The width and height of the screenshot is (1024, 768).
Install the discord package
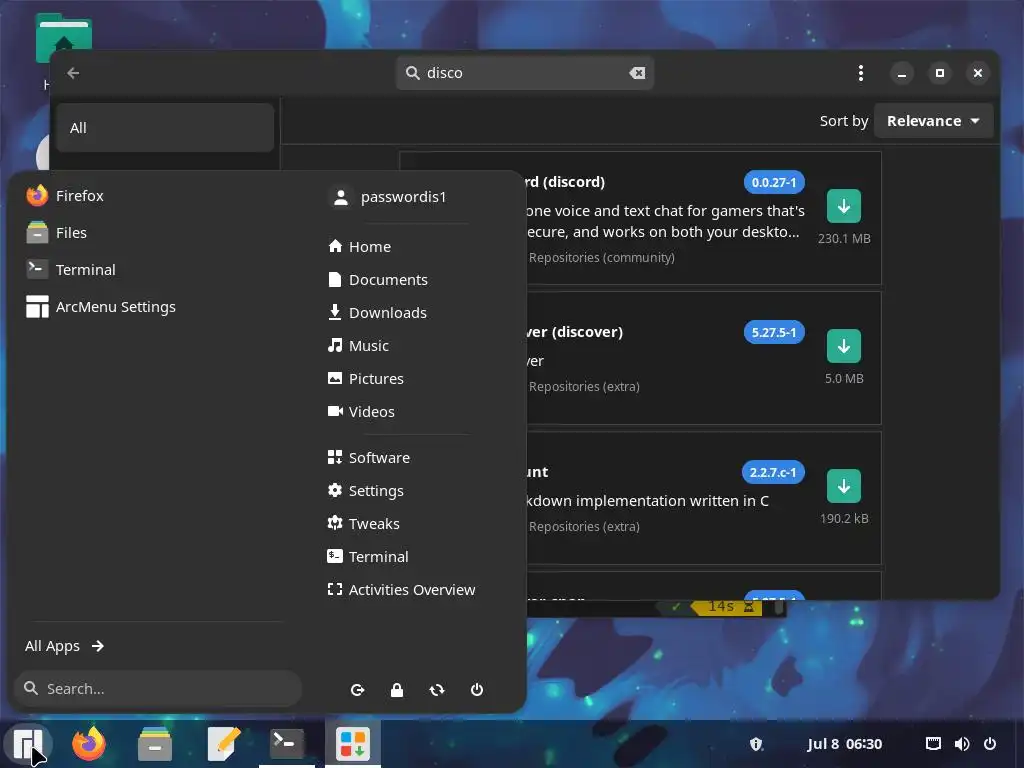844,206
